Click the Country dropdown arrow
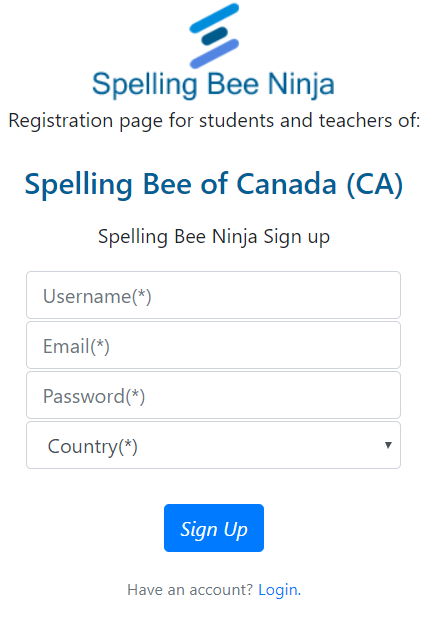The width and height of the screenshot is (445, 642). (x=388, y=445)
